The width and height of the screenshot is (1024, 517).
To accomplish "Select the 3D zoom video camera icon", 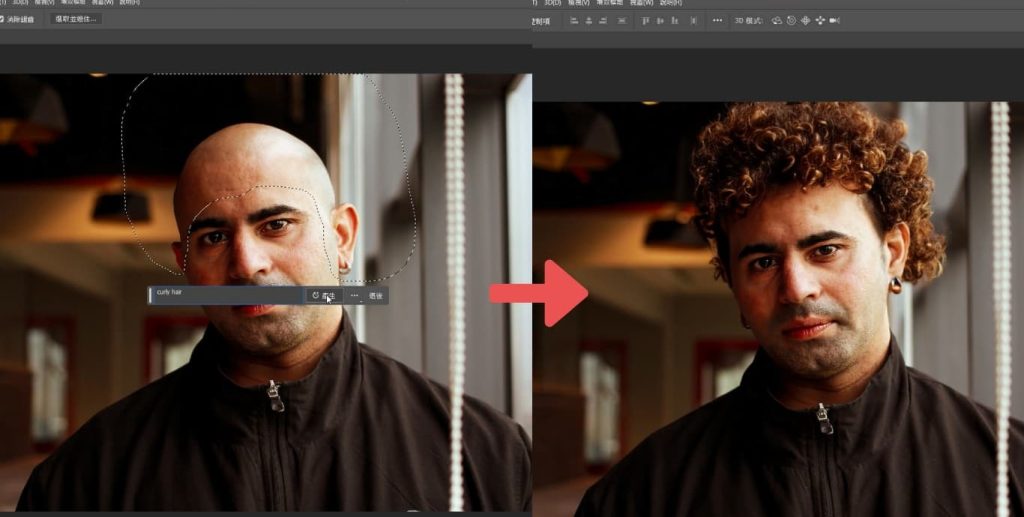I will pyautogui.click(x=835, y=21).
